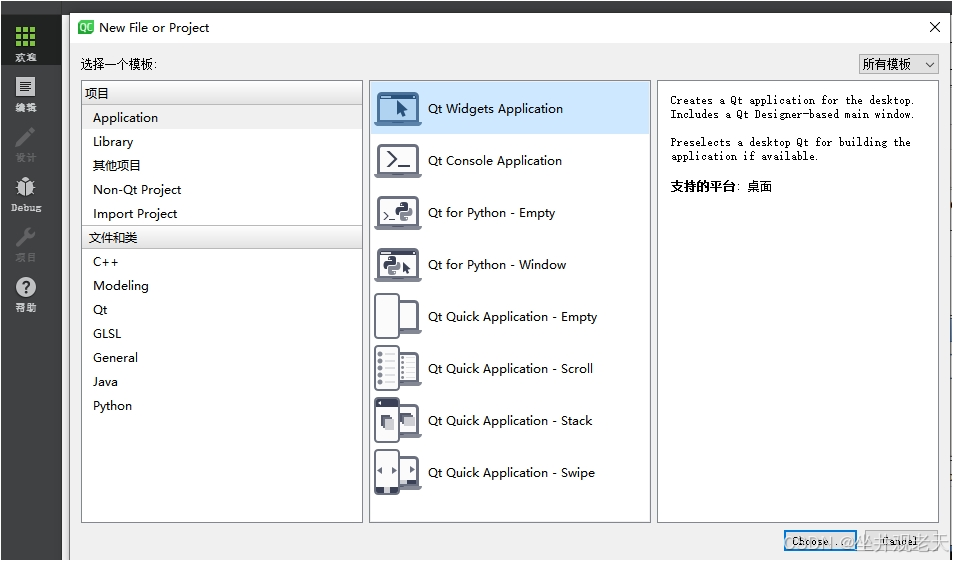Click the 文件和类 section header
Screen dimensions: 953x561
[222, 238]
